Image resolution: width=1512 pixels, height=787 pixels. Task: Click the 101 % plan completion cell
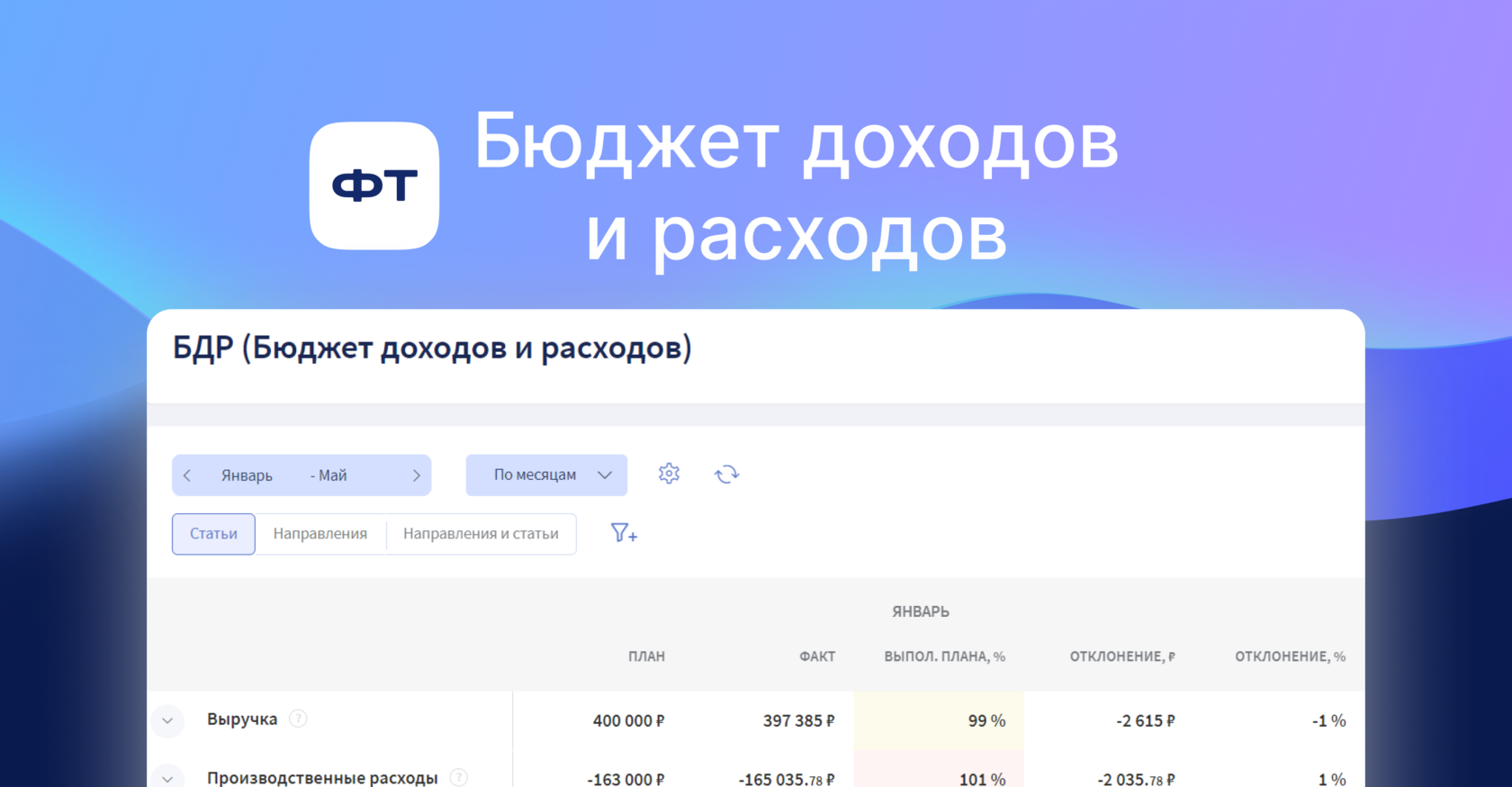pyautogui.click(x=939, y=769)
